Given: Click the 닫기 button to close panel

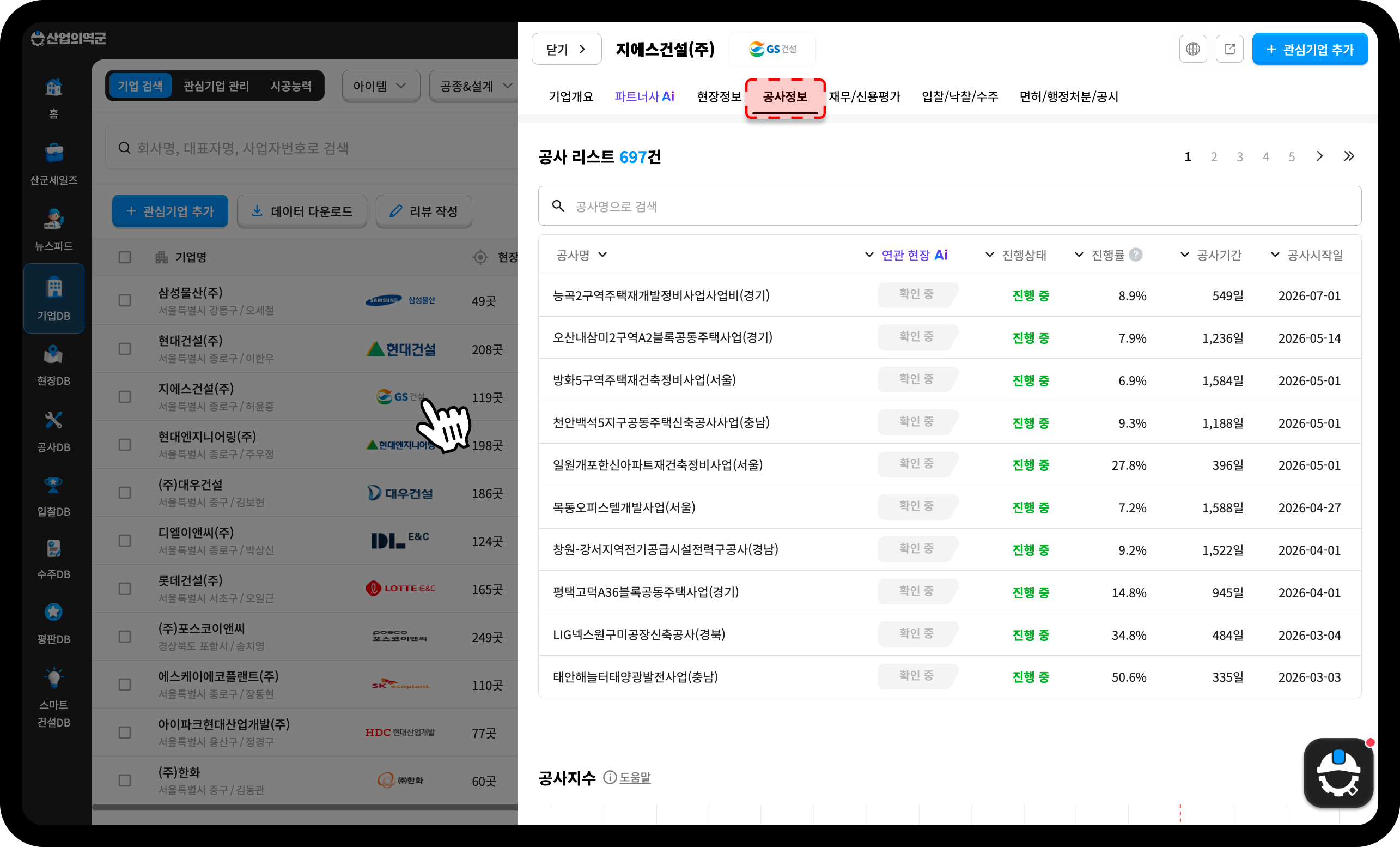Looking at the screenshot, I should tap(566, 49).
